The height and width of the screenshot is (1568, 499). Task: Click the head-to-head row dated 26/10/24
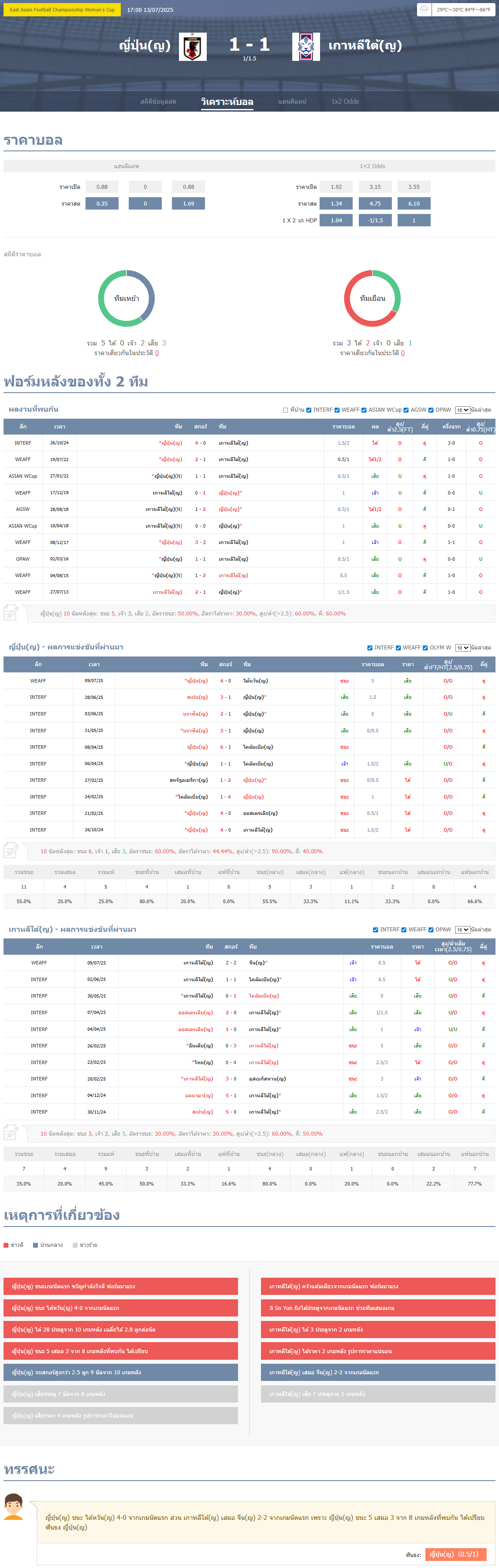coord(249,443)
